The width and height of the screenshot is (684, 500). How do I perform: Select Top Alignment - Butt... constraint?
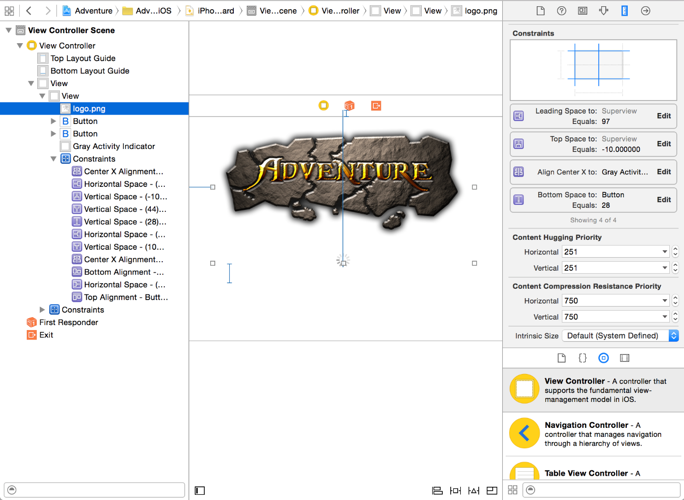(x=120, y=297)
